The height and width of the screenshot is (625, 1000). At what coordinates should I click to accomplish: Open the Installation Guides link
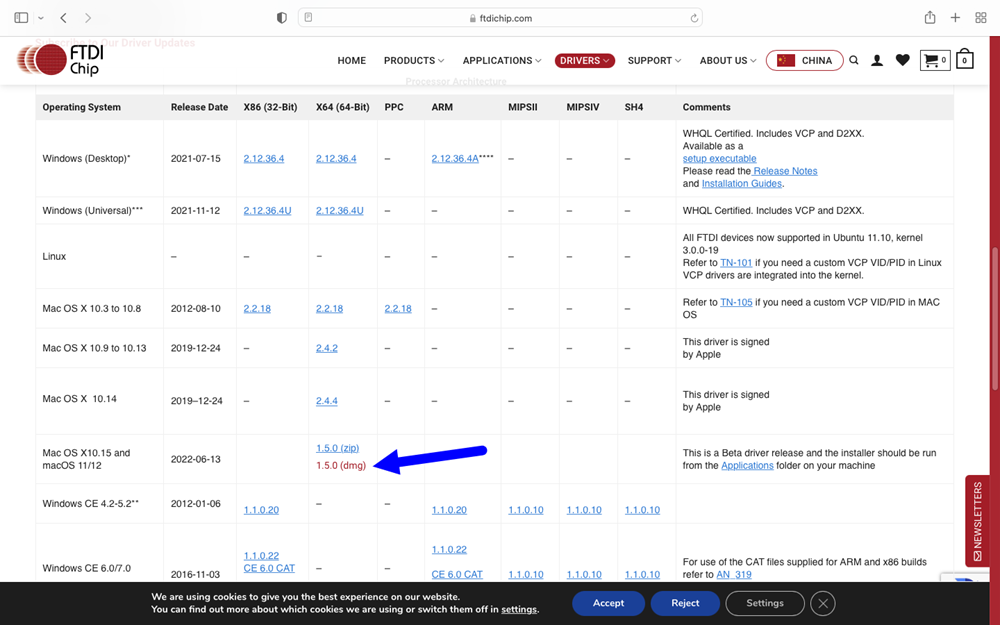tap(742, 184)
